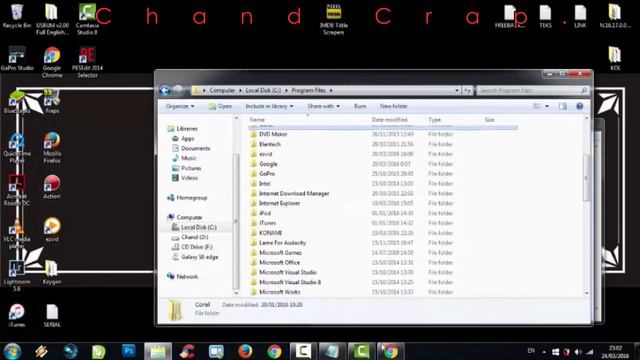Show the preview pane icon
The width and height of the screenshot is (640, 360).
coord(562,106)
